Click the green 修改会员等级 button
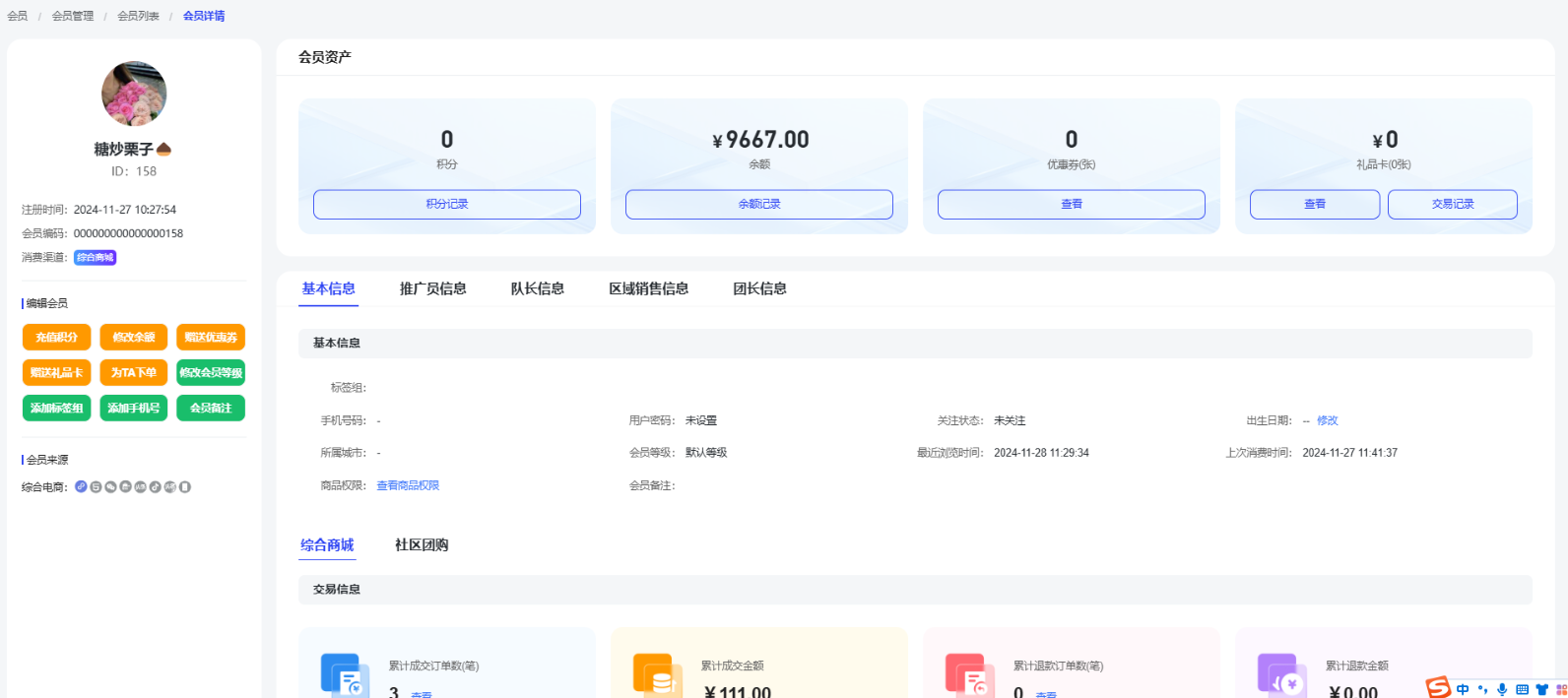The height and width of the screenshot is (698, 1568). pyautogui.click(x=211, y=372)
